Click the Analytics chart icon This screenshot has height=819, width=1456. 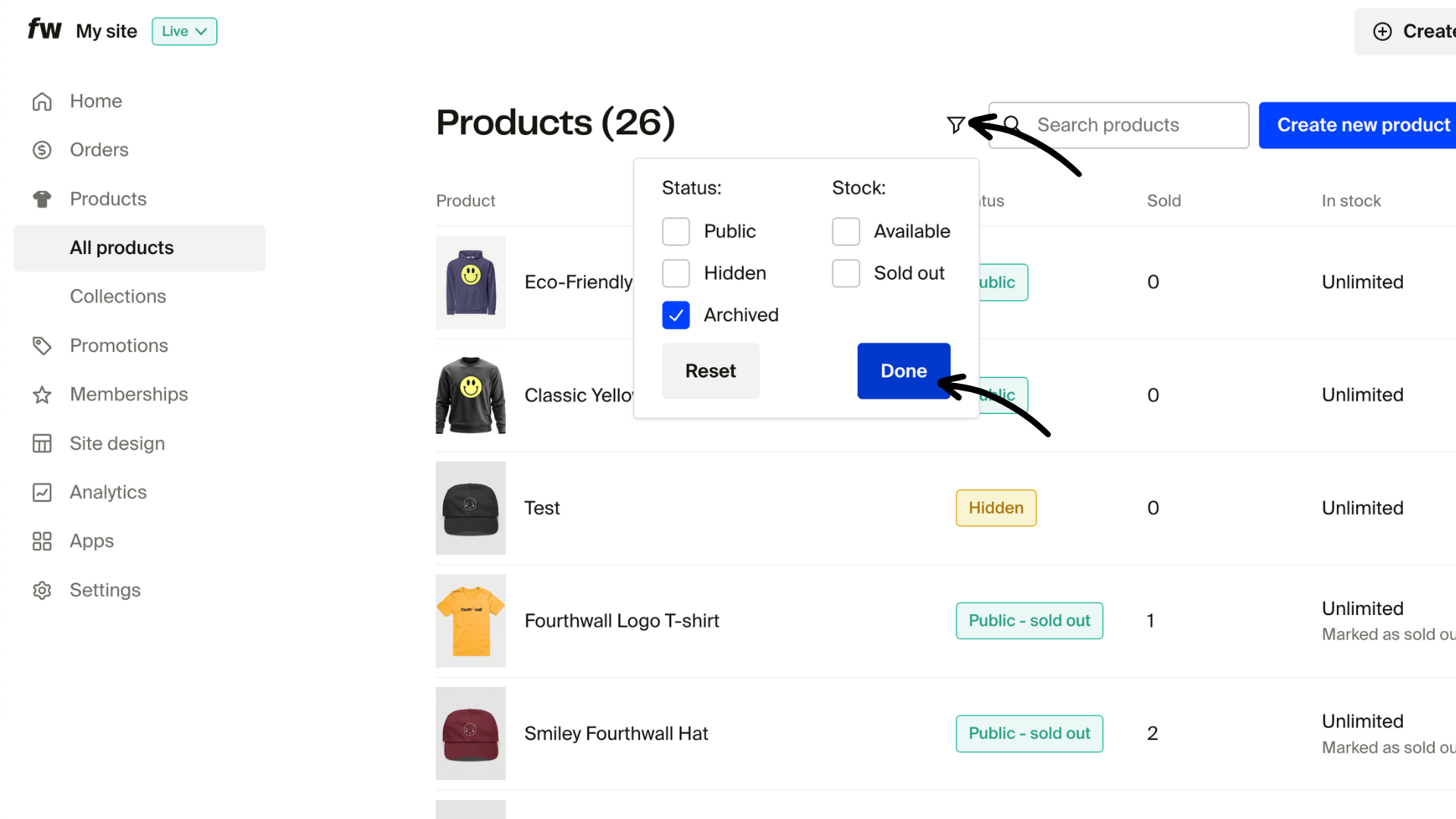tap(42, 493)
